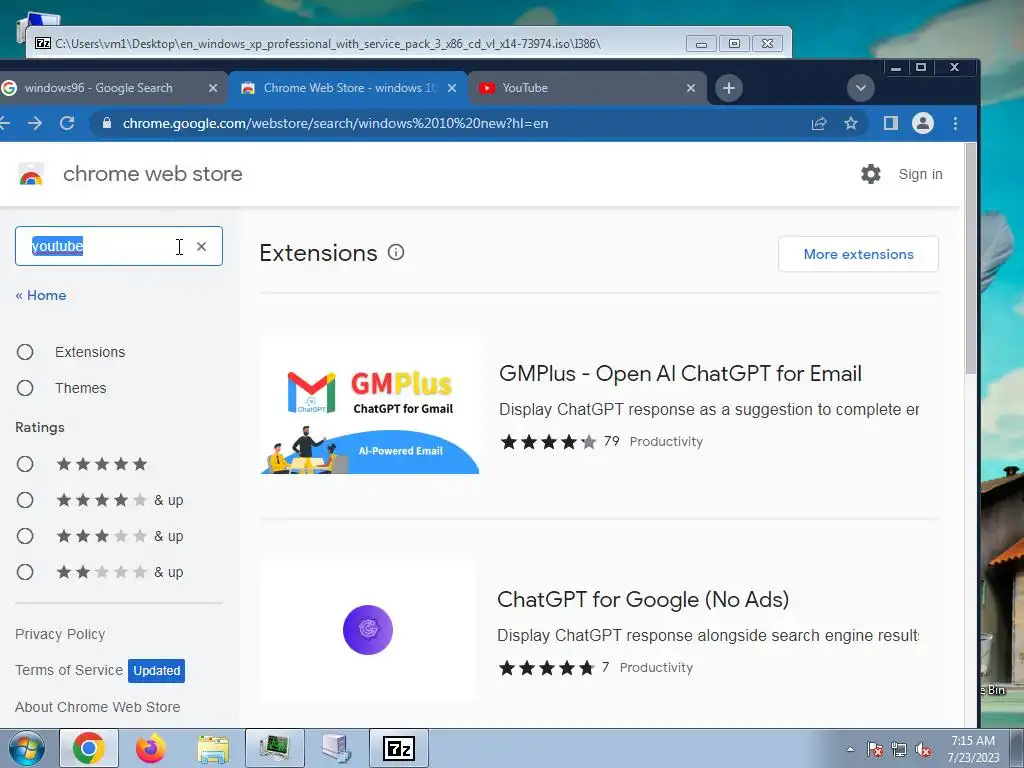The image size is (1024, 768).
Task: Open Windows Explorer from taskbar
Action: coord(213,748)
